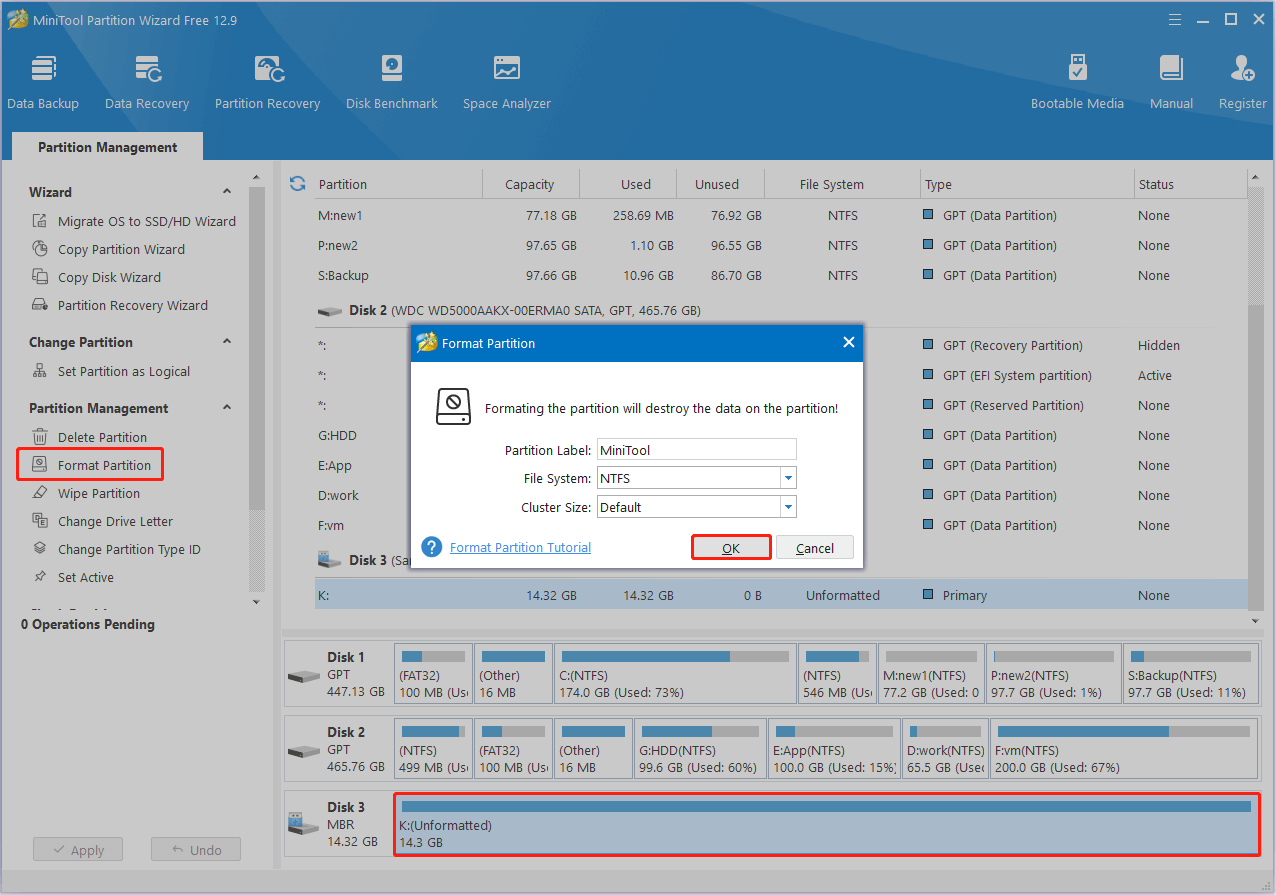Open the Format Partition Tutorial link
Image resolution: width=1276 pixels, height=895 pixels.
tap(519, 547)
